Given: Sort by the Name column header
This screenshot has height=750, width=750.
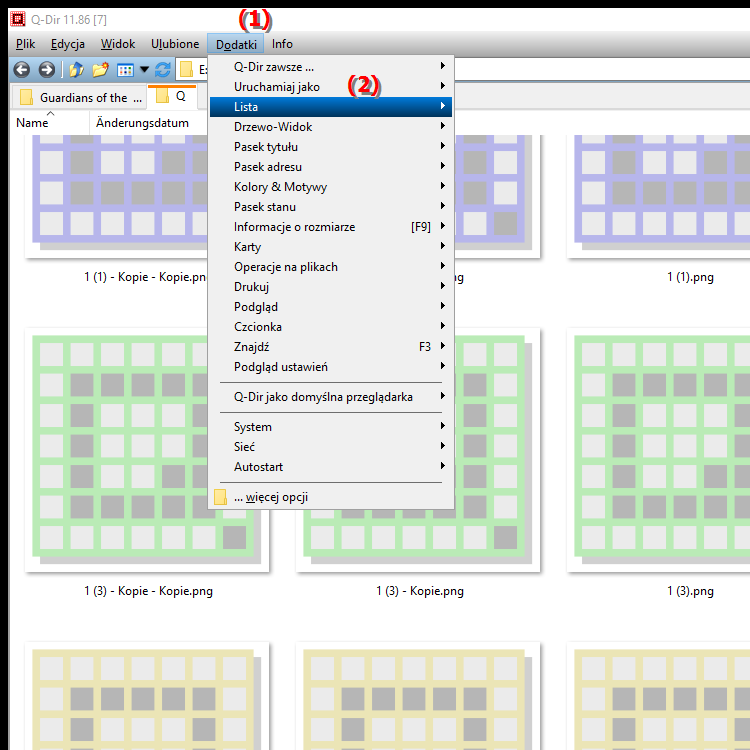Looking at the screenshot, I should [x=50, y=123].
